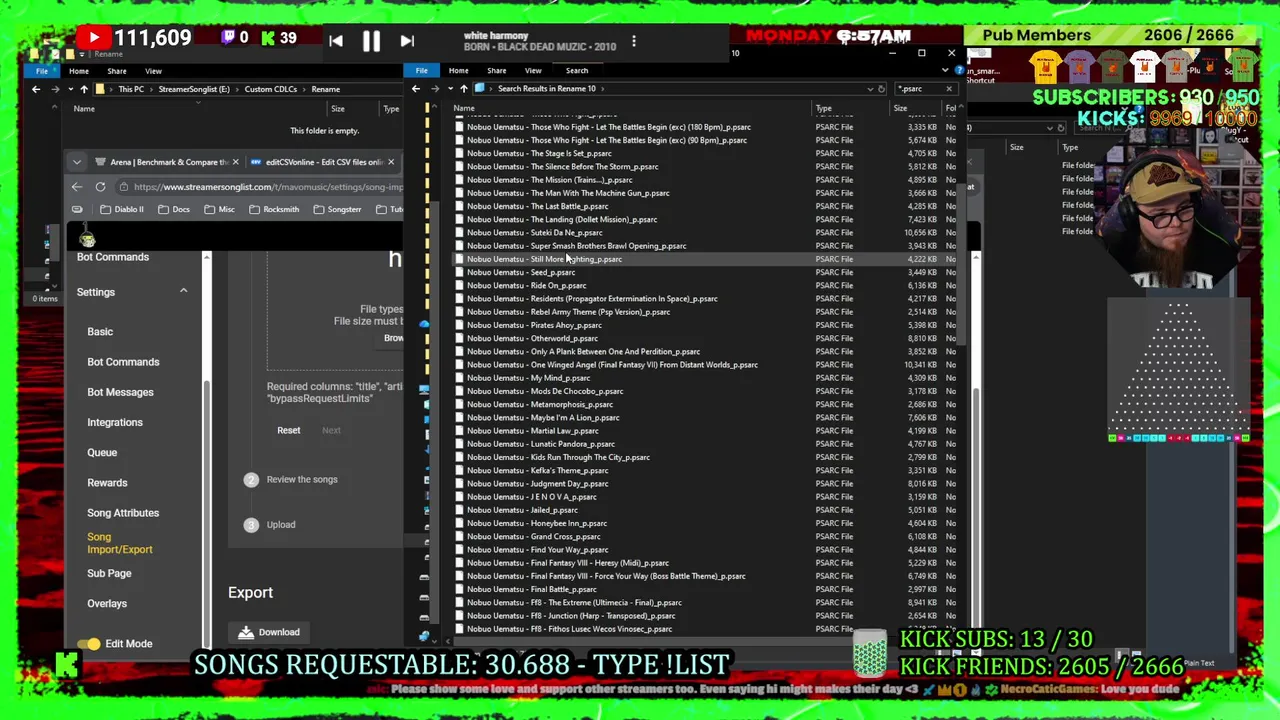This screenshot has width=1280, height=720.
Task: Skip to the previous track
Action: pos(336,41)
